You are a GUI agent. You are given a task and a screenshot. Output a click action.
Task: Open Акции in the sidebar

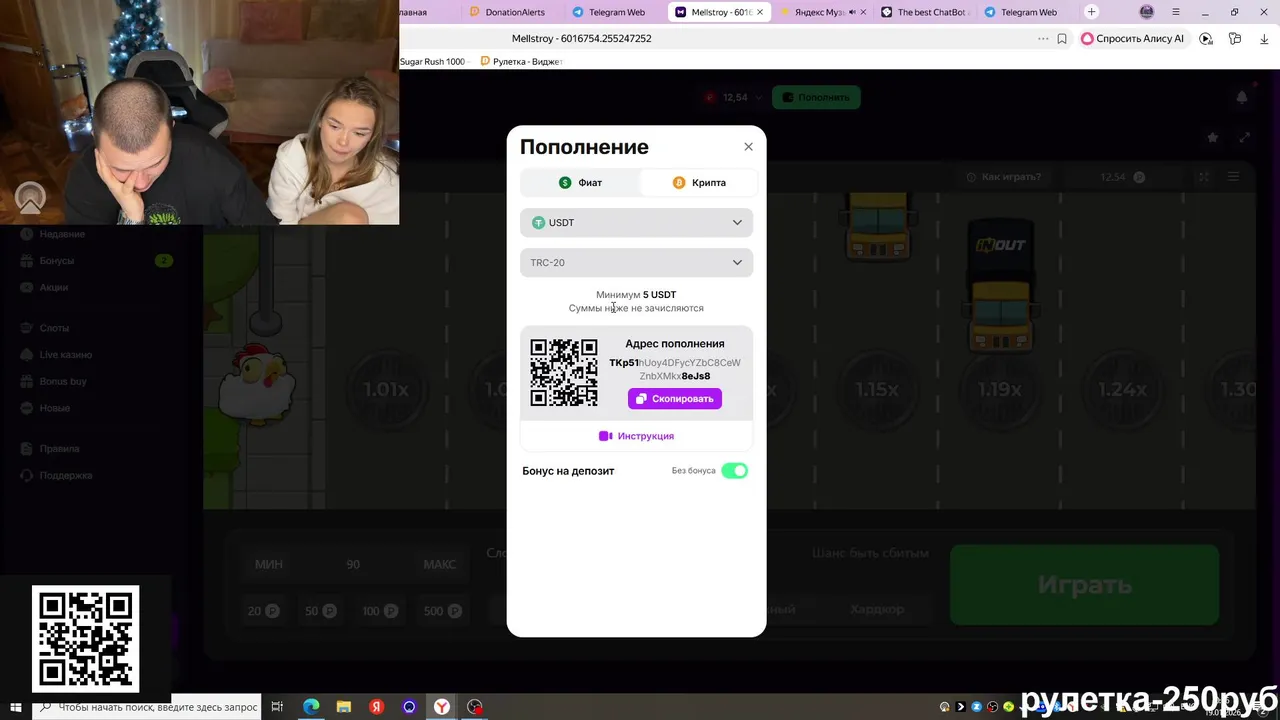tap(54, 288)
